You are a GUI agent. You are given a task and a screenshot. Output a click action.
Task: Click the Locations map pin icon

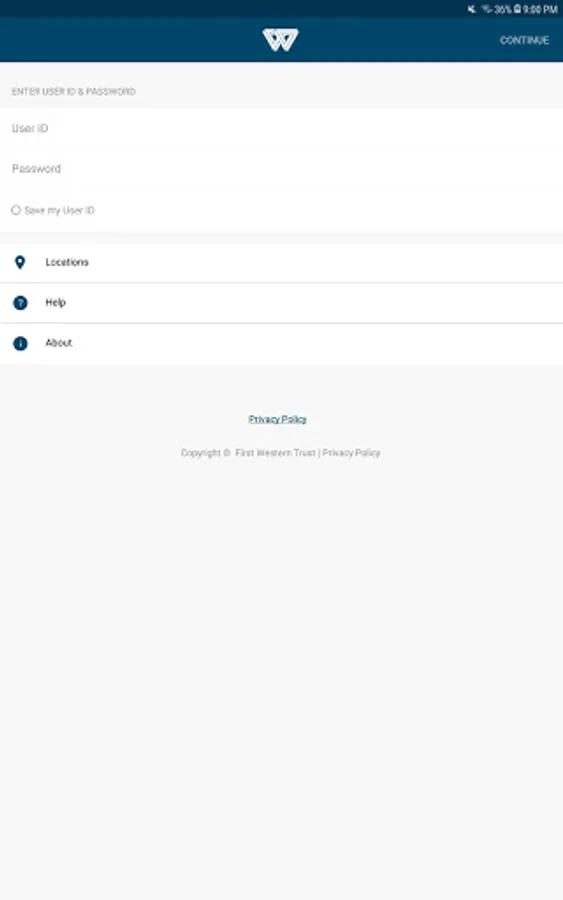coord(20,262)
